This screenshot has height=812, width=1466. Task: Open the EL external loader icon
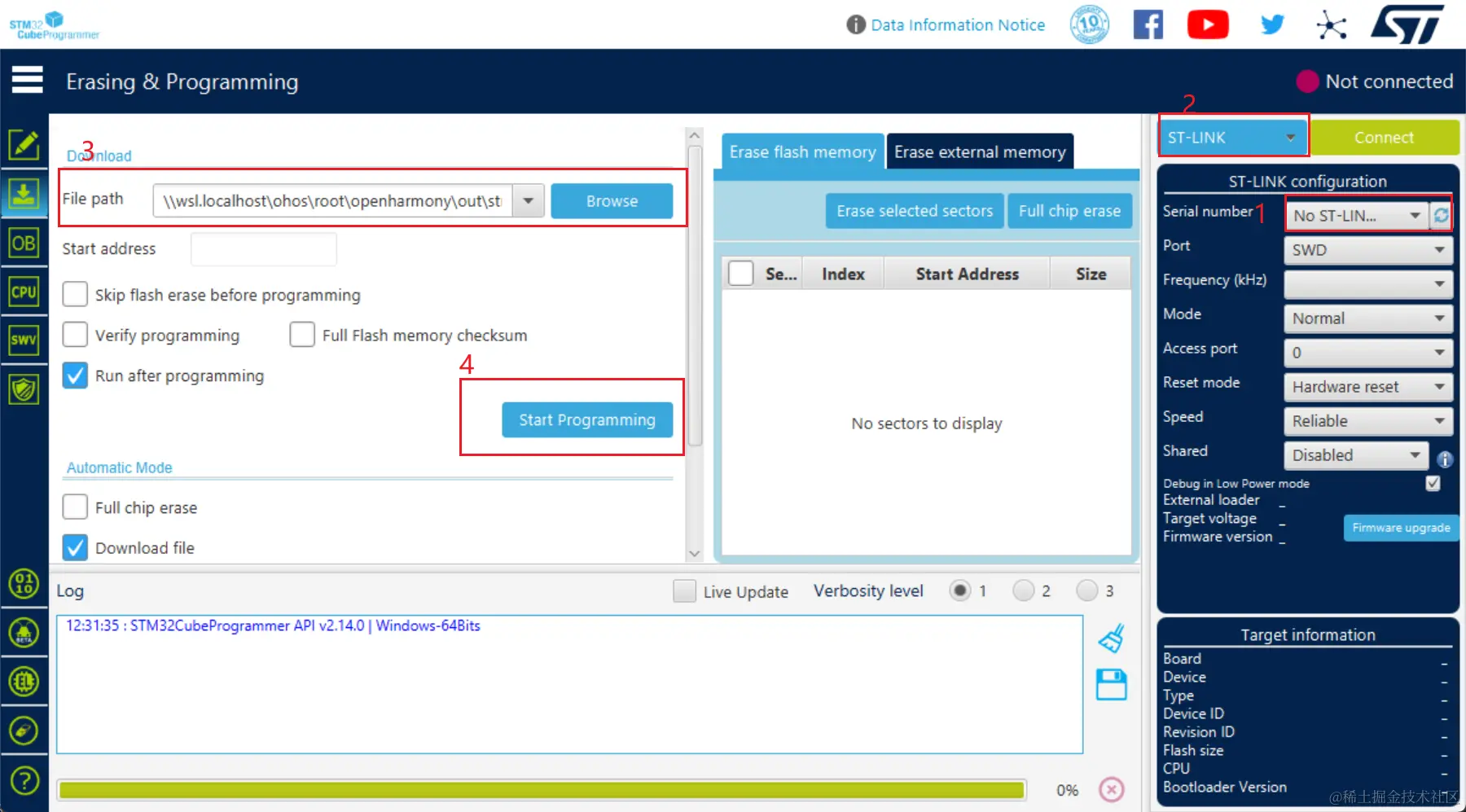tap(24, 681)
